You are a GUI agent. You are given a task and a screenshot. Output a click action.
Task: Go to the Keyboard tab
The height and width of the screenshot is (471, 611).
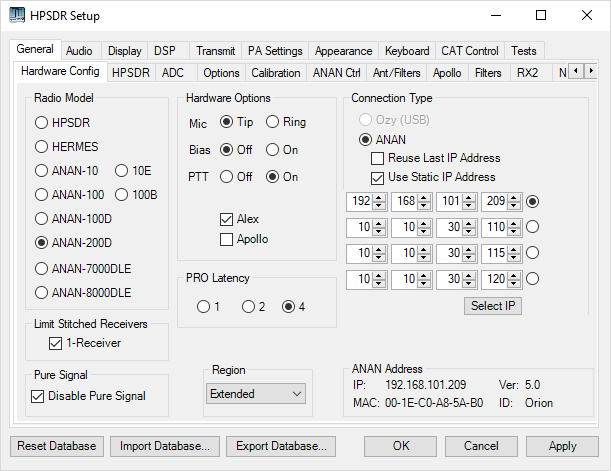(407, 51)
